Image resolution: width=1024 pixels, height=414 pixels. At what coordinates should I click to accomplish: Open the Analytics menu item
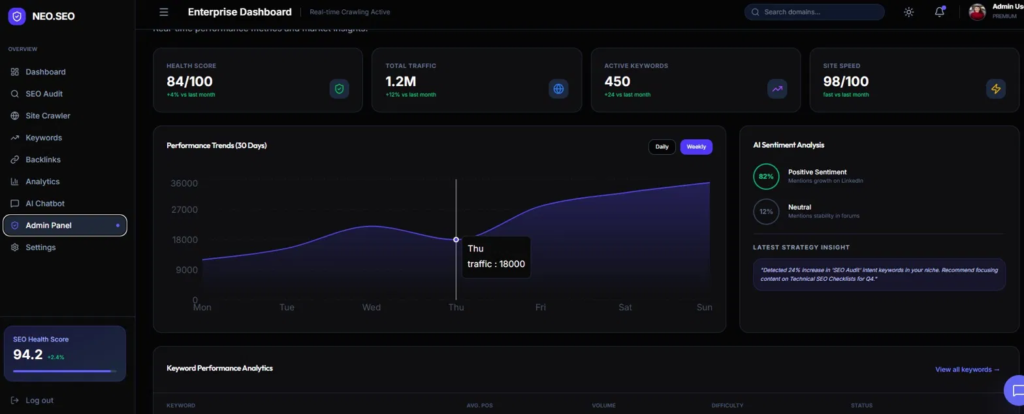coord(65,182)
